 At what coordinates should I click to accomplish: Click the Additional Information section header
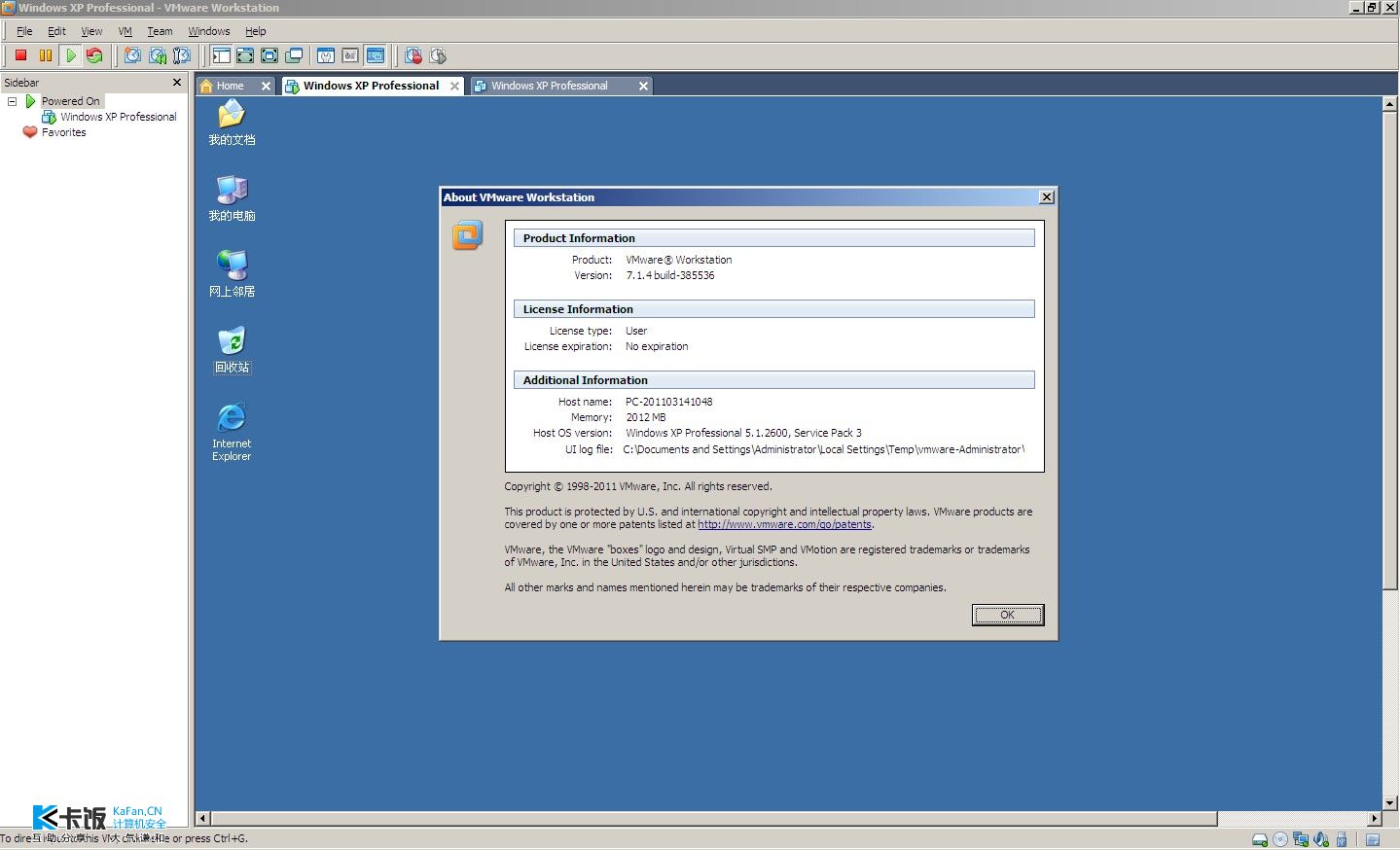coord(773,380)
